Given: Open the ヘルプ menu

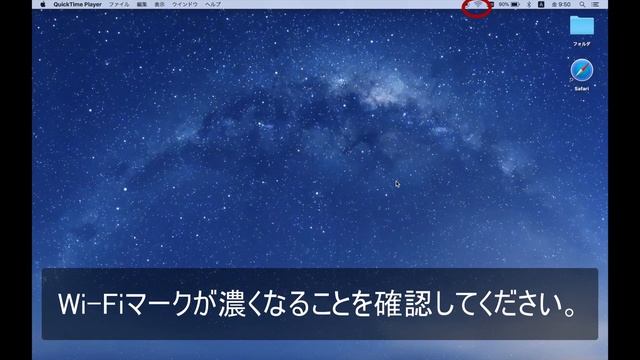Looking at the screenshot, I should 213,4.
